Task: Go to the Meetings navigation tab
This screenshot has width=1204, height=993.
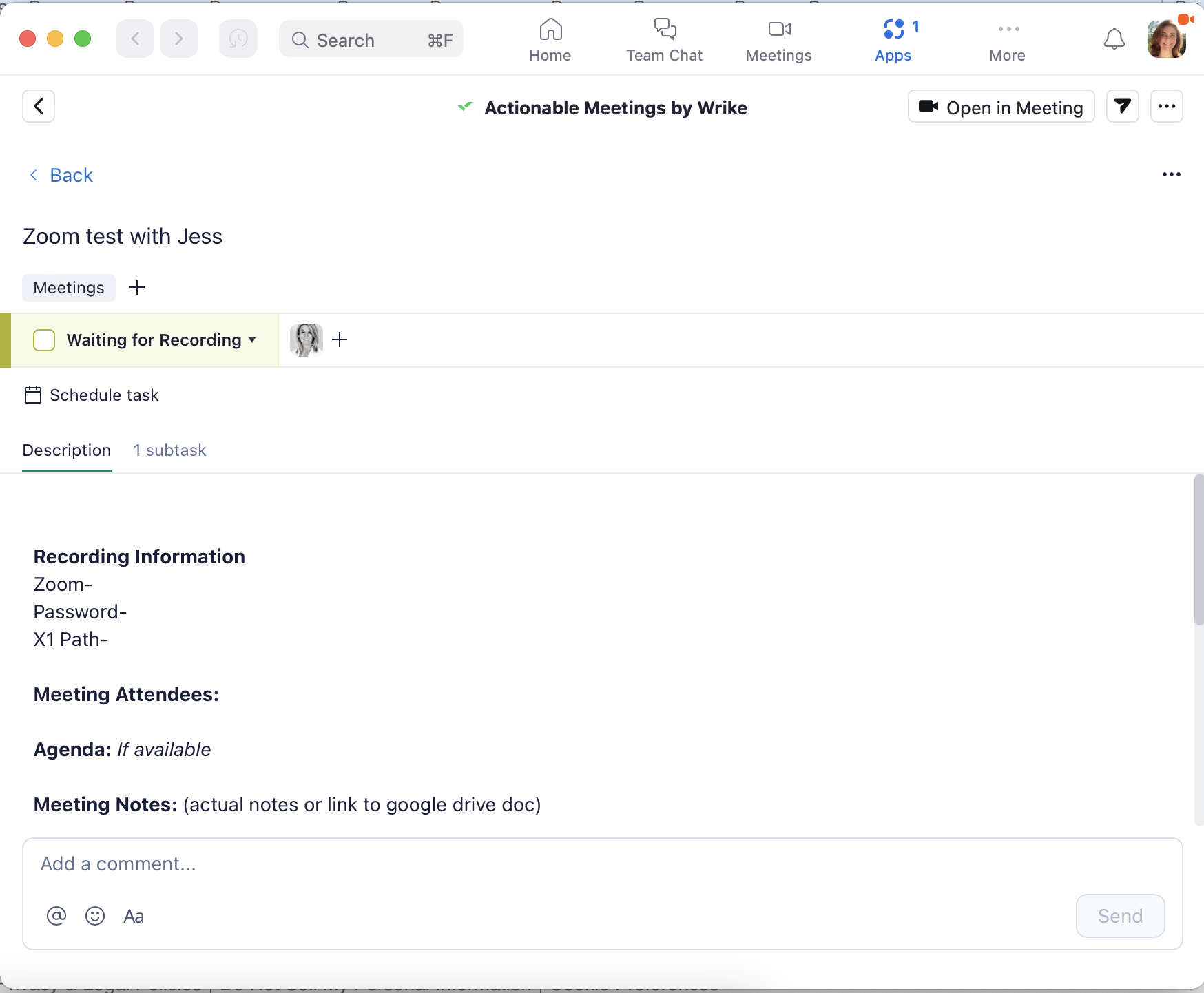Action: coord(778,40)
